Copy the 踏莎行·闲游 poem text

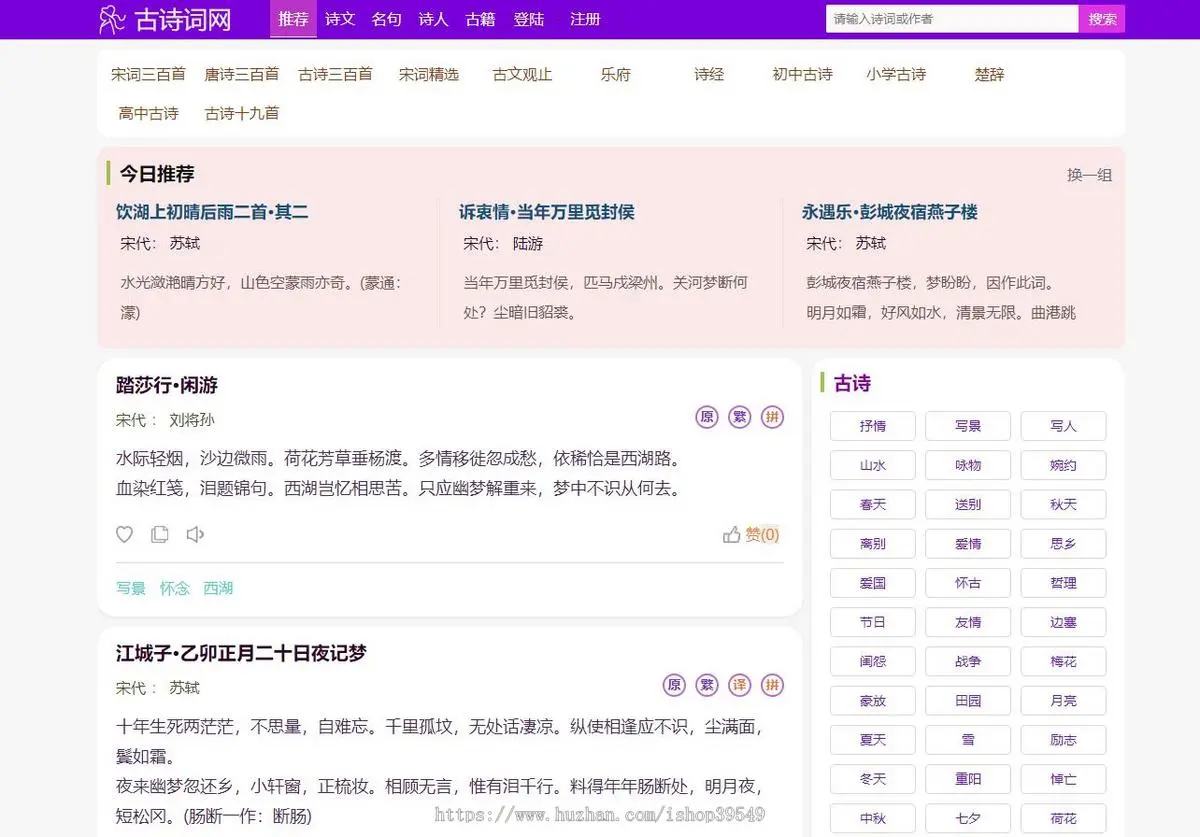click(160, 535)
